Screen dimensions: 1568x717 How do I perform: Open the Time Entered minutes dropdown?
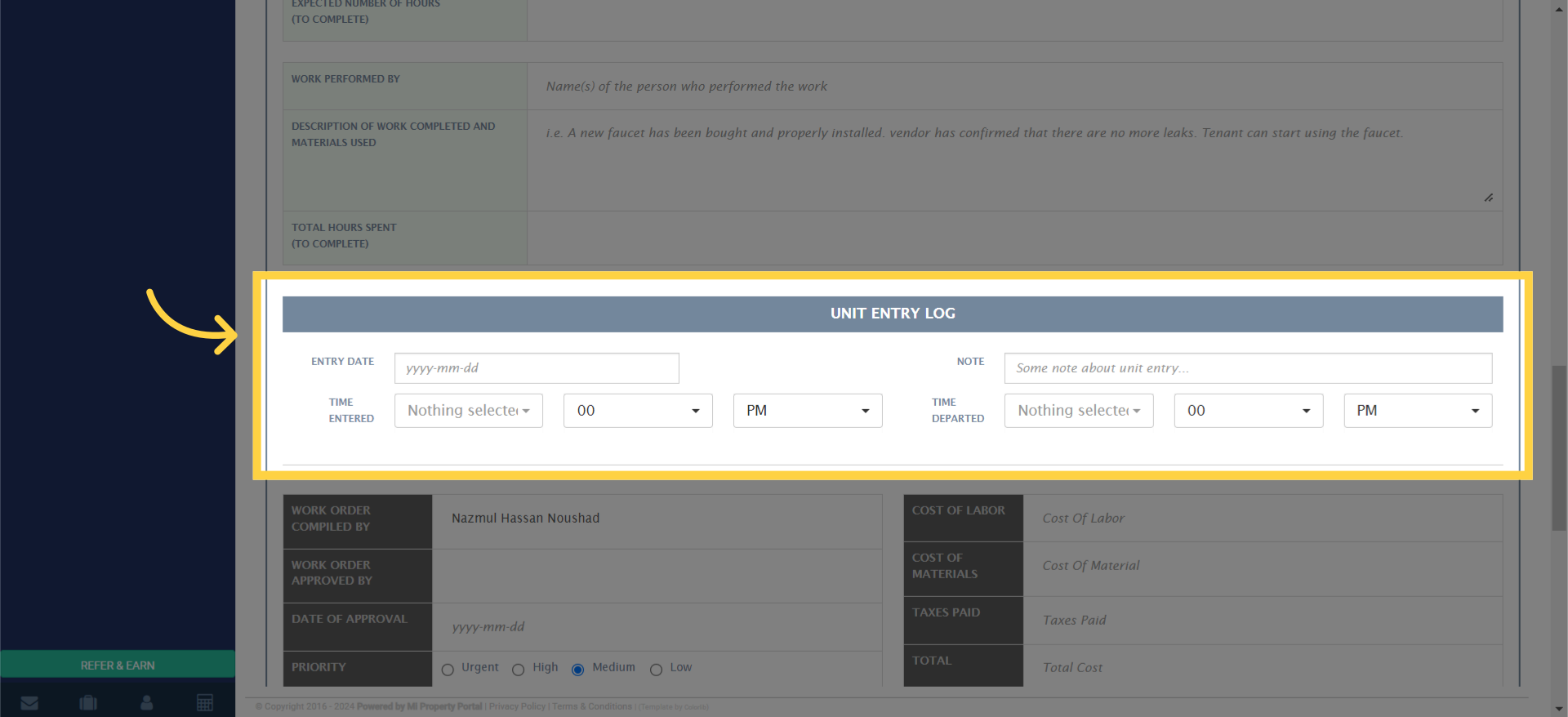pyautogui.click(x=638, y=411)
